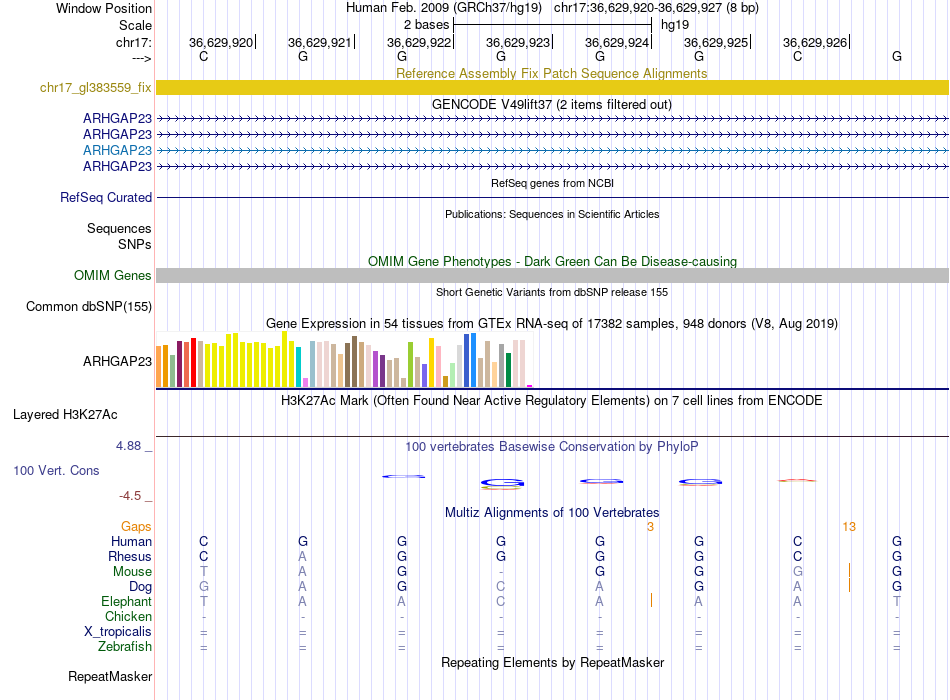The height and width of the screenshot is (700, 950).
Task: Open RefSeq genes from NCBI title
Action: click(x=552, y=183)
